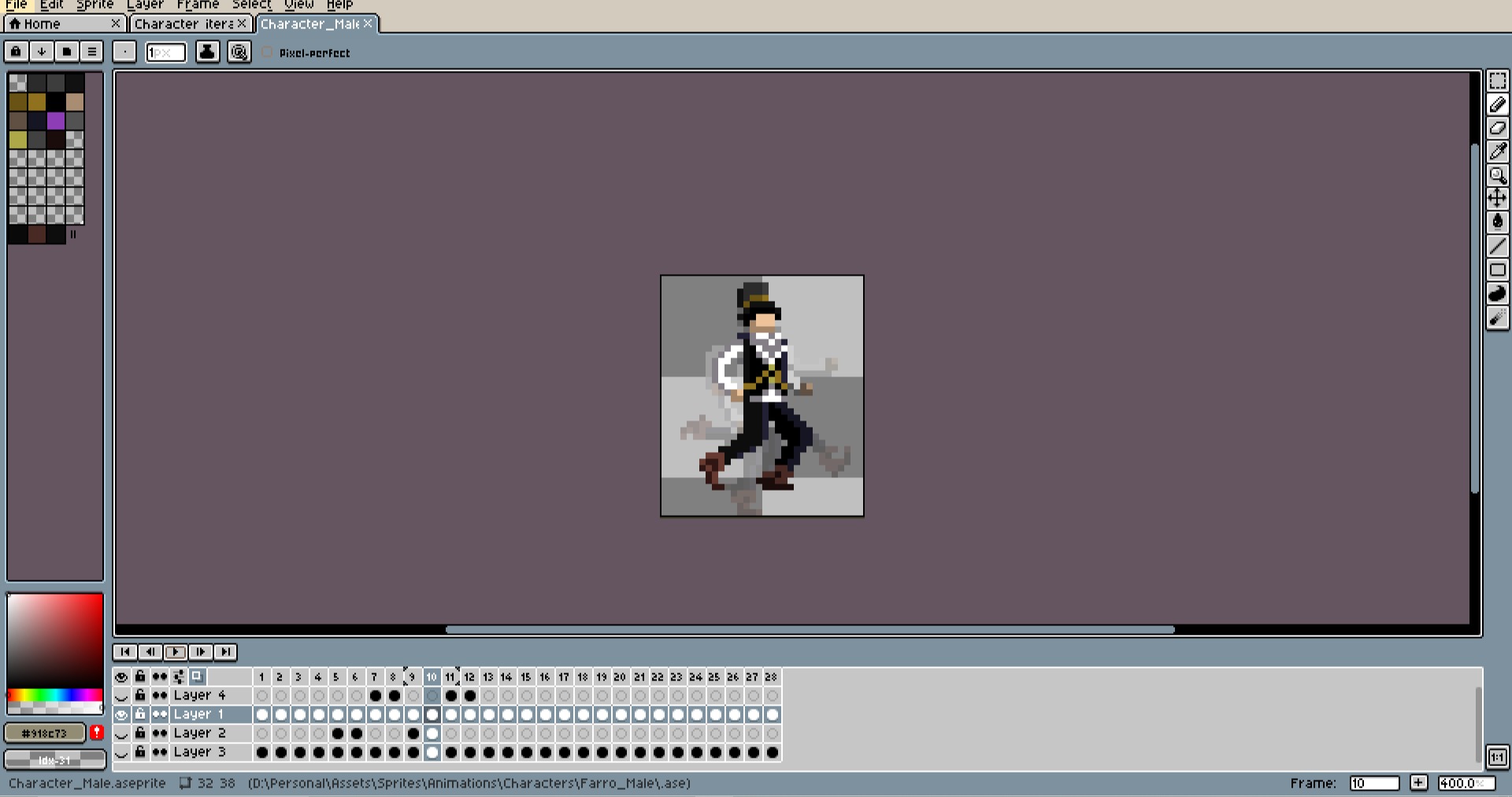This screenshot has height=797, width=1512.
Task: Open the palette options menu button
Action: (x=91, y=52)
